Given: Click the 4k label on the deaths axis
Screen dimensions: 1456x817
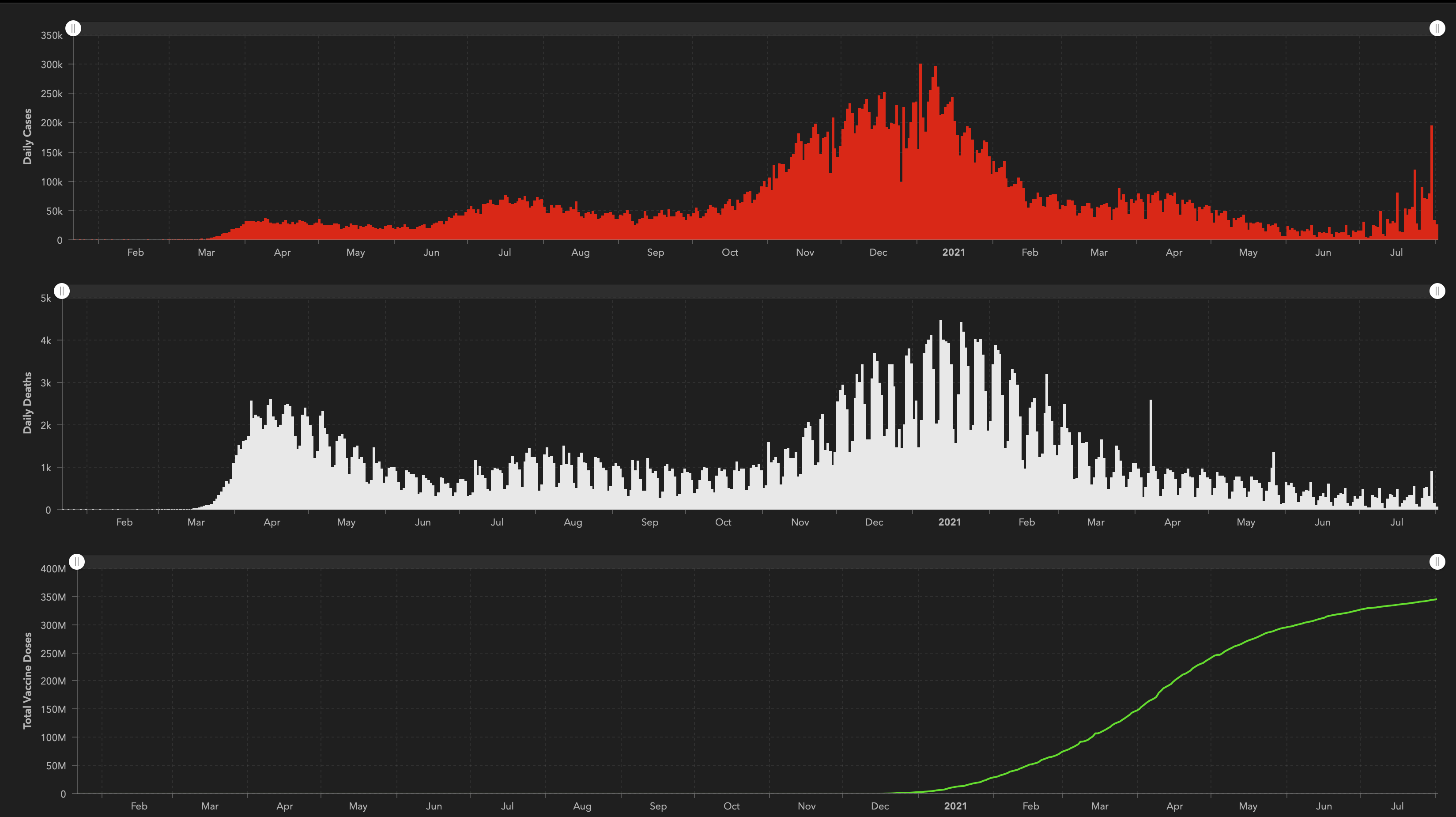Looking at the screenshot, I should 46,340.
